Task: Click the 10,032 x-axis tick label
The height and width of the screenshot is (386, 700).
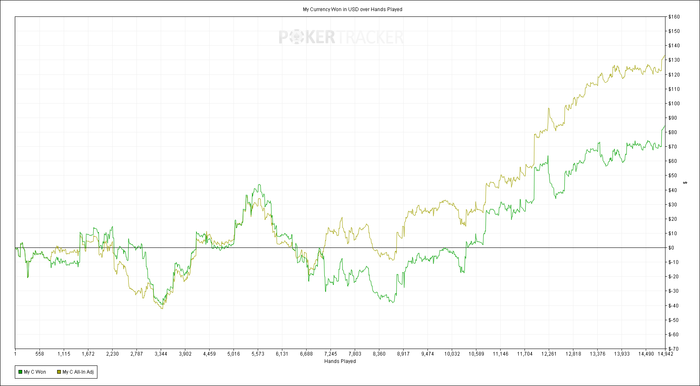Action: (x=452, y=354)
